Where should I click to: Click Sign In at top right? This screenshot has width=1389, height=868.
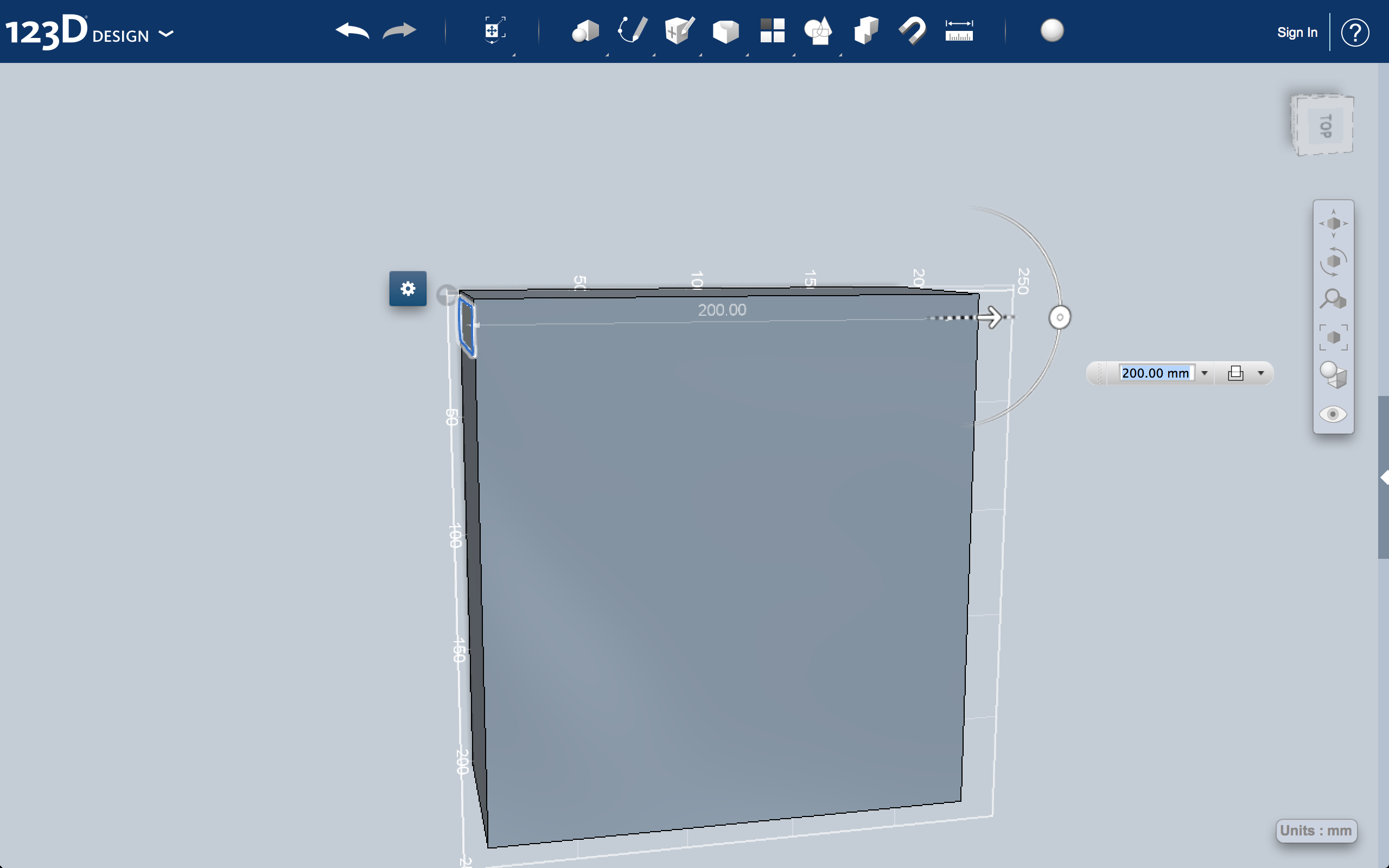point(1298,32)
